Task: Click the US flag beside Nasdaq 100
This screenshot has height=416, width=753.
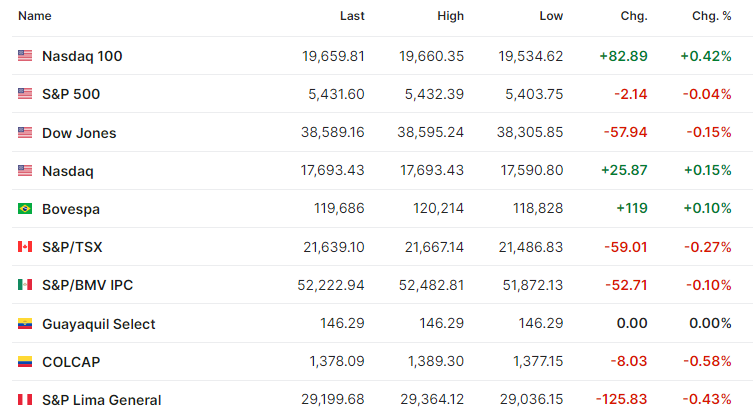Action: pos(25,56)
